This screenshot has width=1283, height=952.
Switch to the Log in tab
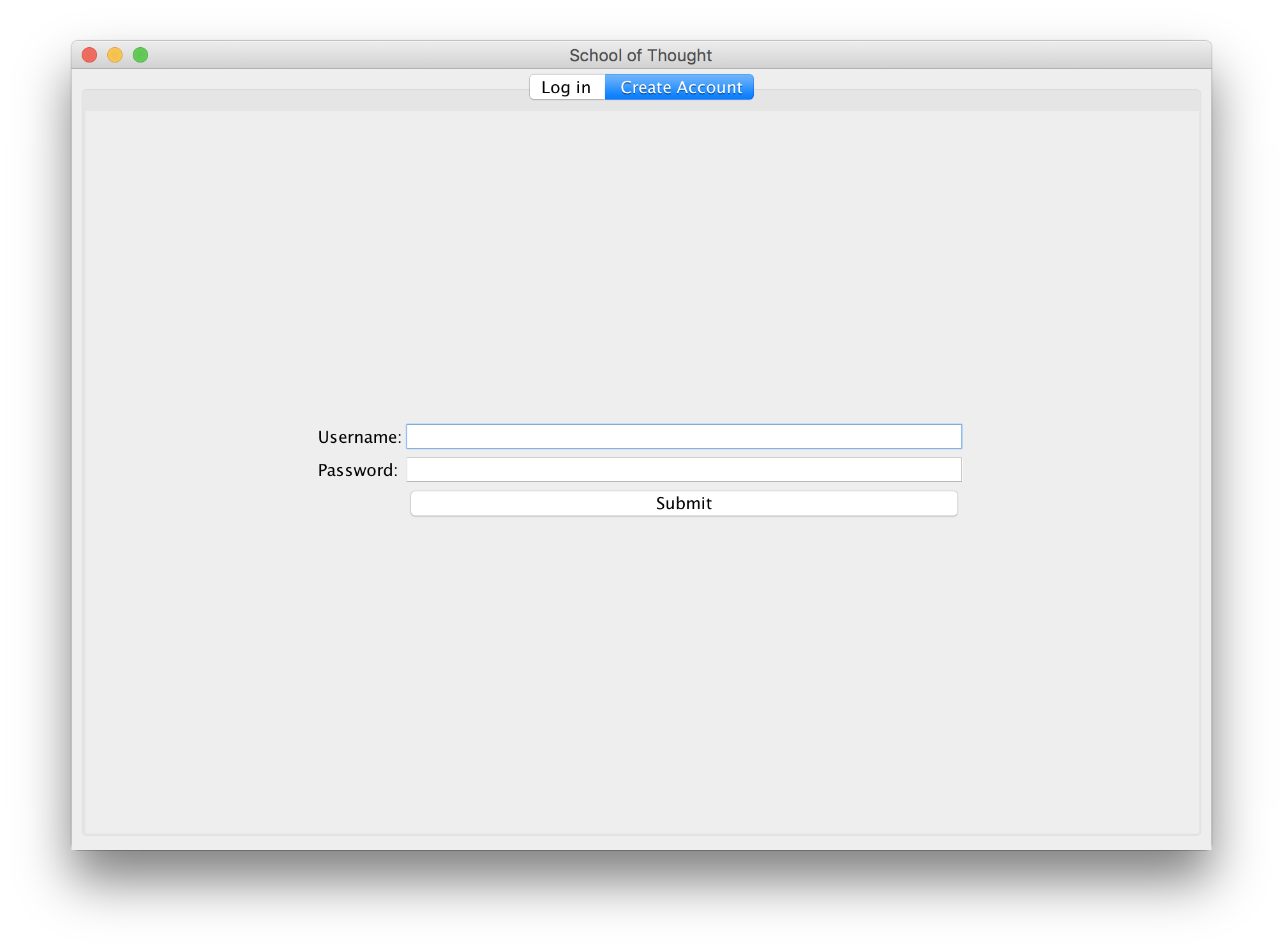pos(567,87)
